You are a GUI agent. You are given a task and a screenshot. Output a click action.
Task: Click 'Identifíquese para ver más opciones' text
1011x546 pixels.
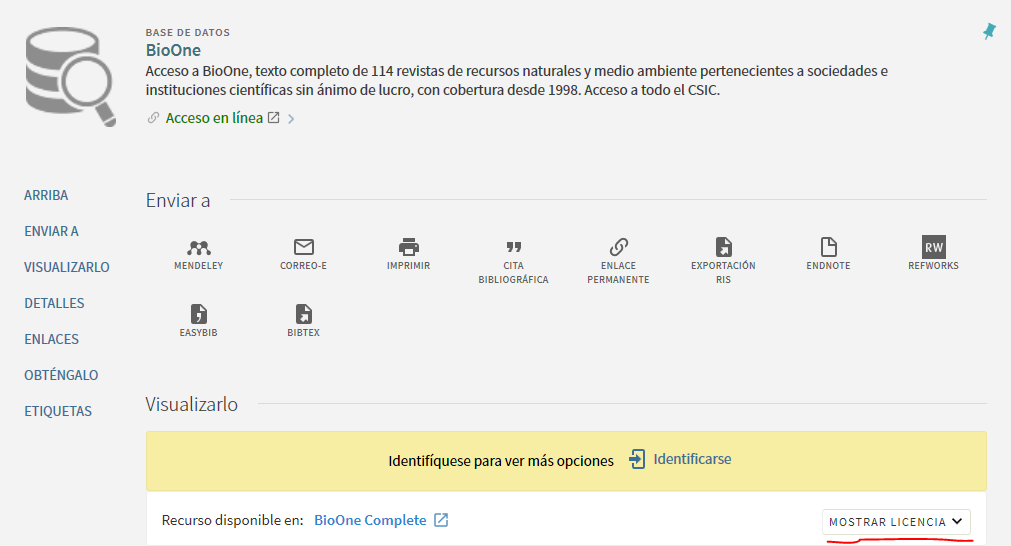coord(501,461)
